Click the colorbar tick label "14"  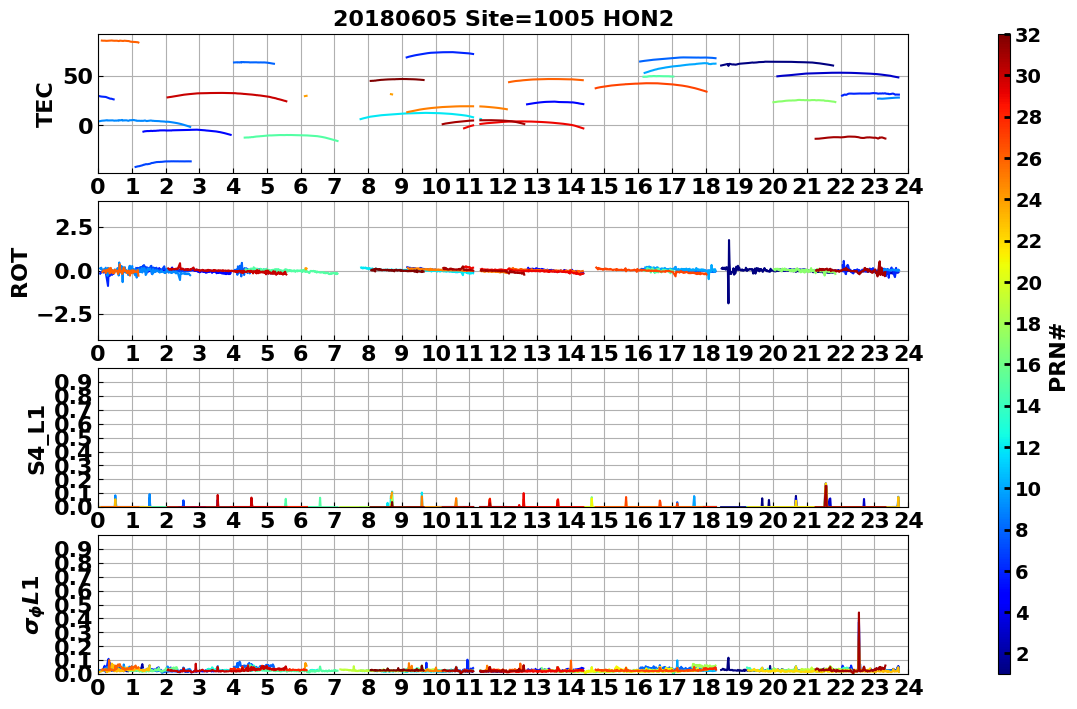click(1028, 406)
